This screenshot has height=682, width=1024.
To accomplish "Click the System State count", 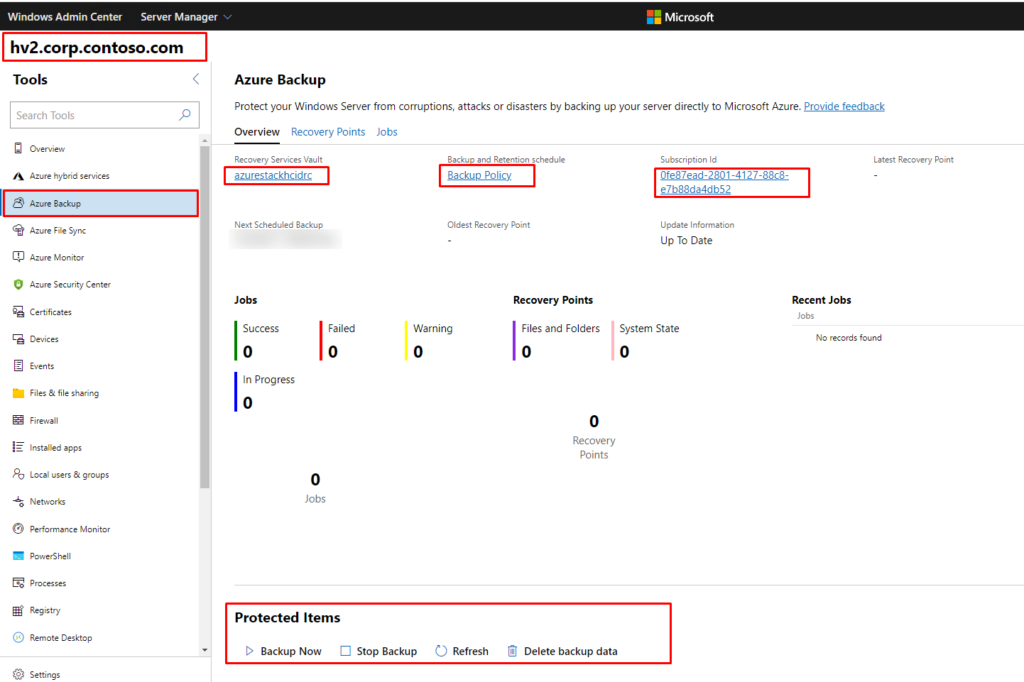I will [x=624, y=351].
